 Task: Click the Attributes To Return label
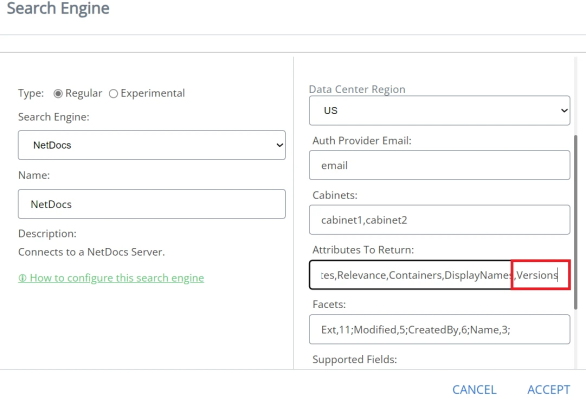tap(363, 250)
